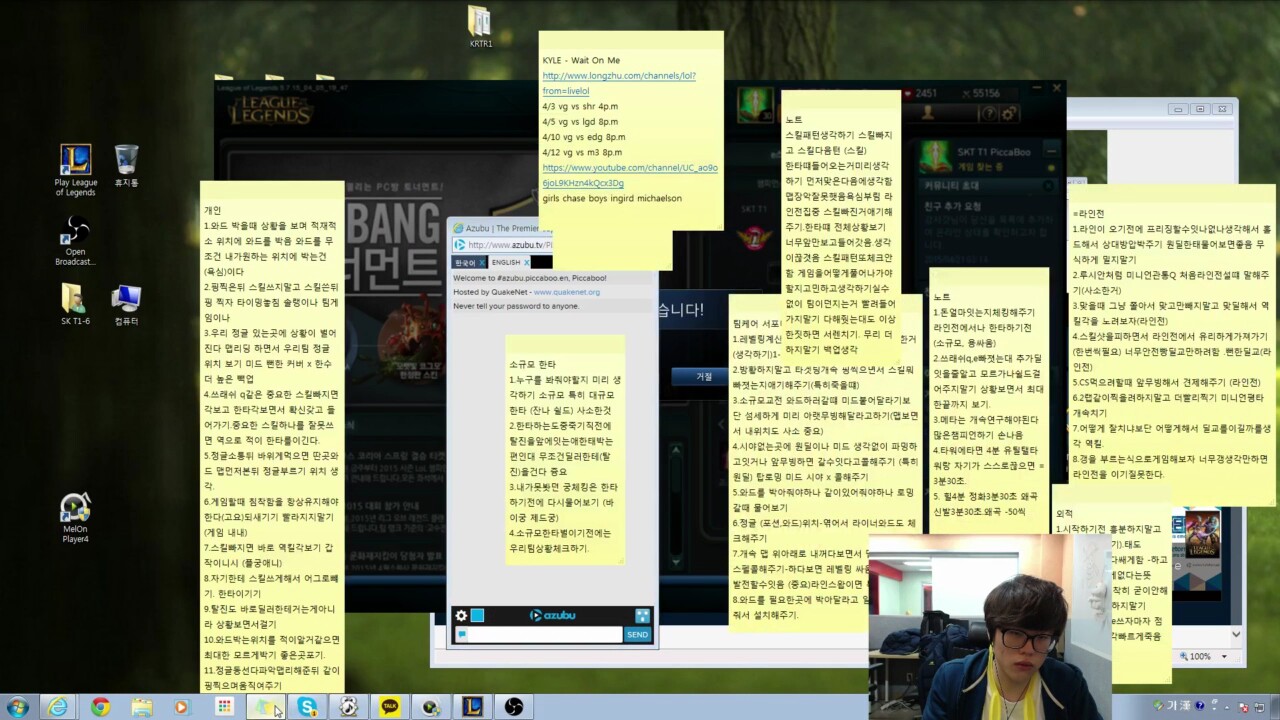The height and width of the screenshot is (720, 1280).
Task: Click "4/12 vg vs m3 8p.m" note line
Action: (x=582, y=152)
